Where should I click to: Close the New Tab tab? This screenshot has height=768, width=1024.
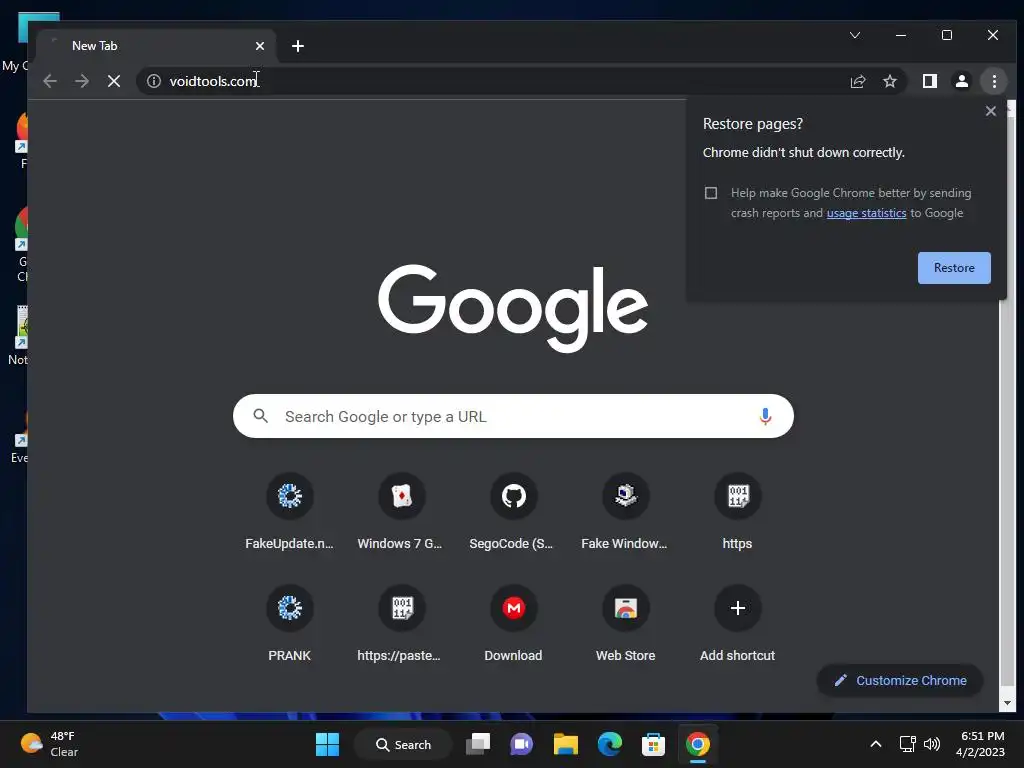click(x=260, y=46)
